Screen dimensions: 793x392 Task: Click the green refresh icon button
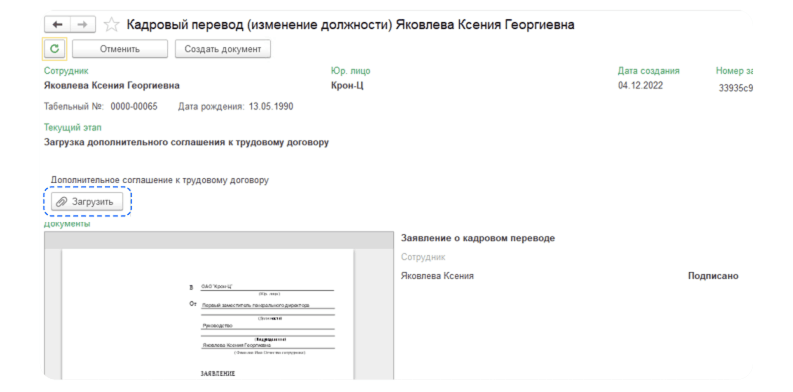(55, 49)
